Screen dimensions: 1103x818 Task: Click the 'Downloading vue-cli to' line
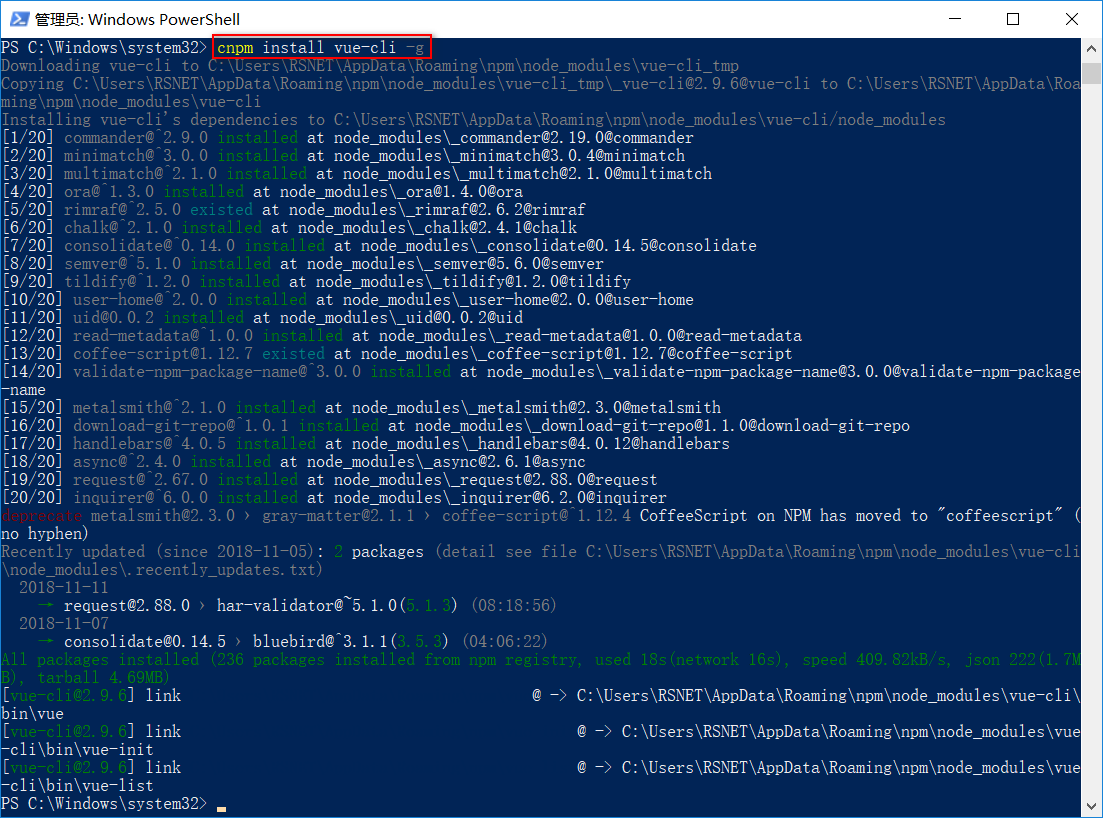point(370,65)
